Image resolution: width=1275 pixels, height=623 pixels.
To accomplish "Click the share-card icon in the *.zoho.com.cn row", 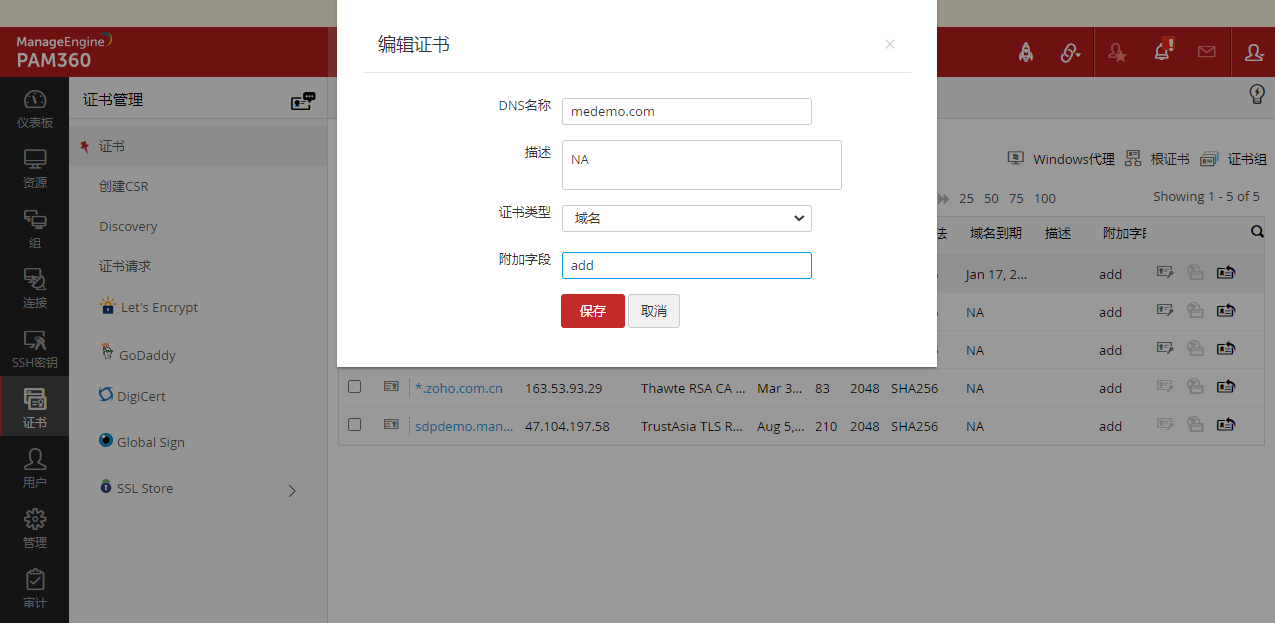I will [1226, 386].
